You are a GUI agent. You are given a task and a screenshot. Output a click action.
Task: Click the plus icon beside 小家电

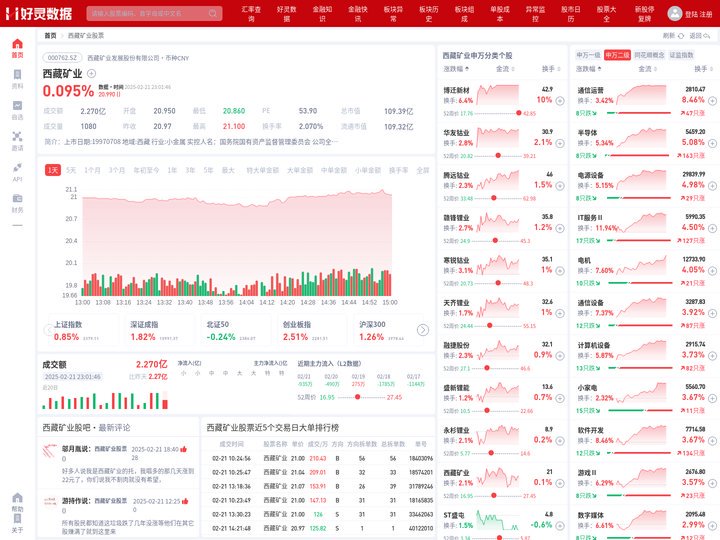(x=712, y=398)
